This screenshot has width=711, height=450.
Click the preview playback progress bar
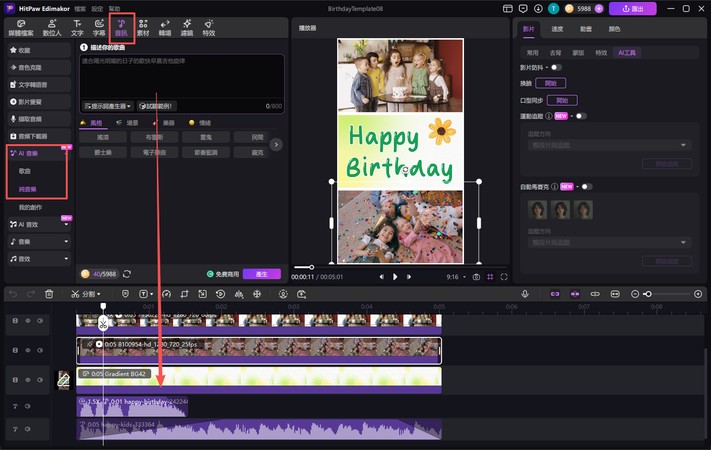[399, 267]
